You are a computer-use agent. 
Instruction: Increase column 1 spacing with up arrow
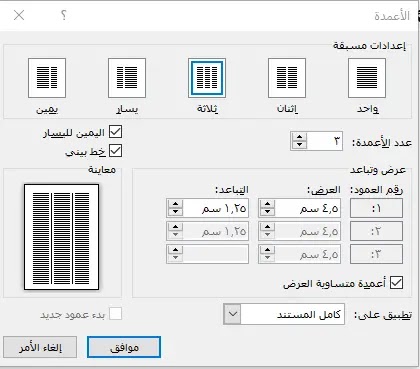point(175,204)
